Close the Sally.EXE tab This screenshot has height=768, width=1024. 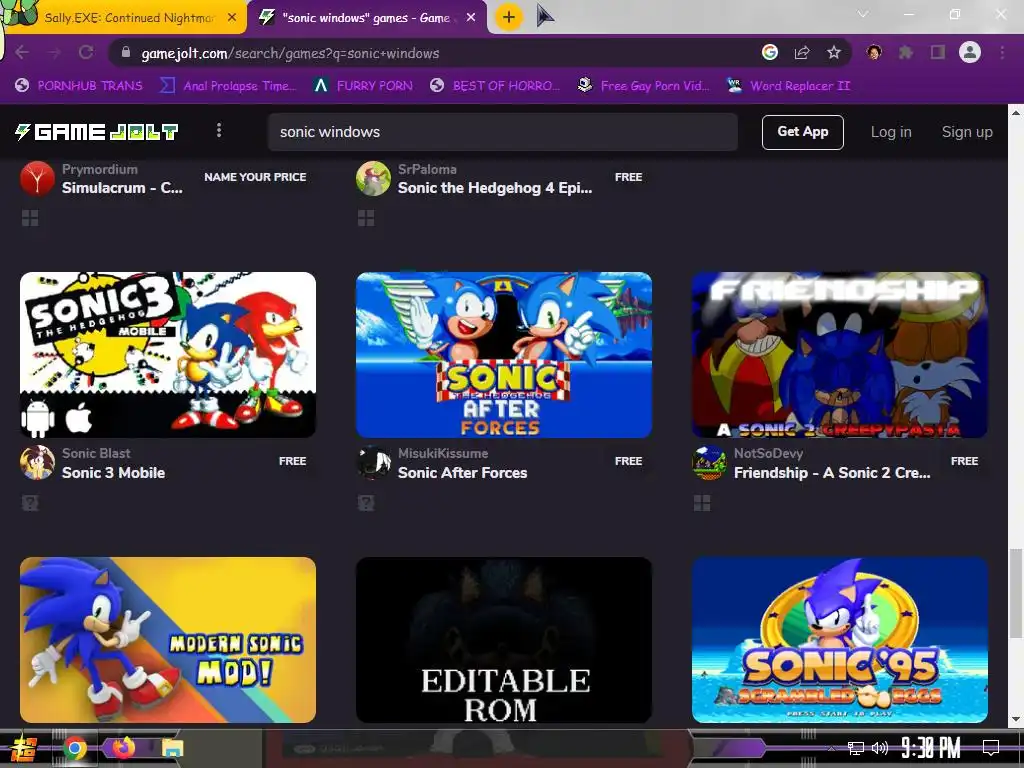coord(232,18)
